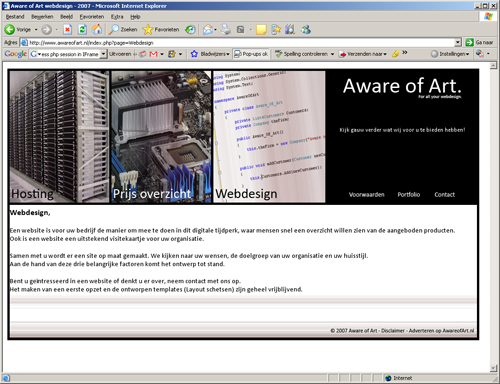
Task: Open the Bewerken menu
Action: [x=42, y=17]
